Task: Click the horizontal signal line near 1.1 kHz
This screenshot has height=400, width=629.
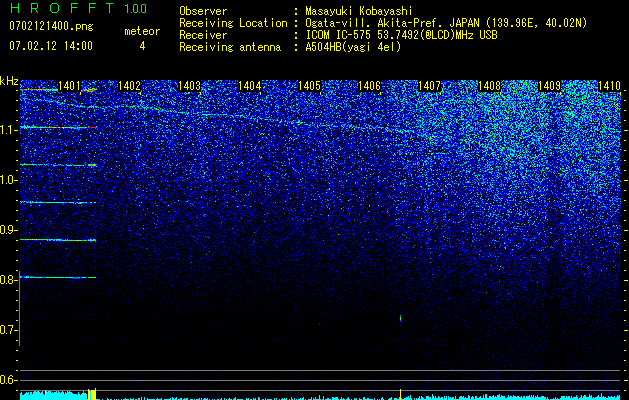Action: 58,127
